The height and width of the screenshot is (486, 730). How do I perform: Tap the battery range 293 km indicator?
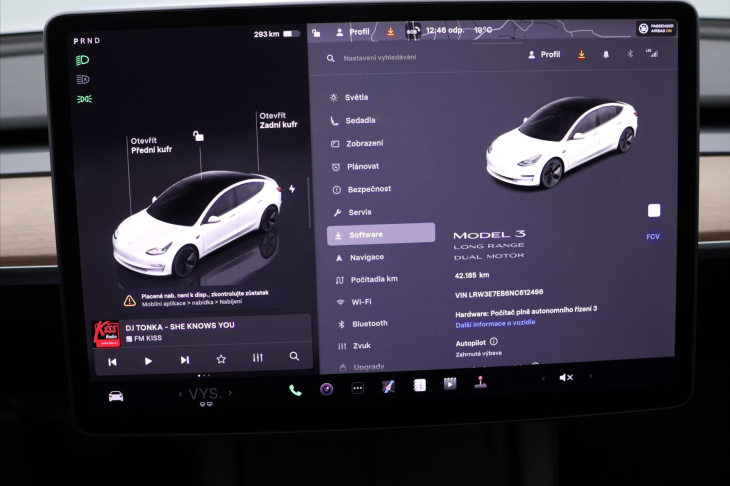click(x=277, y=34)
